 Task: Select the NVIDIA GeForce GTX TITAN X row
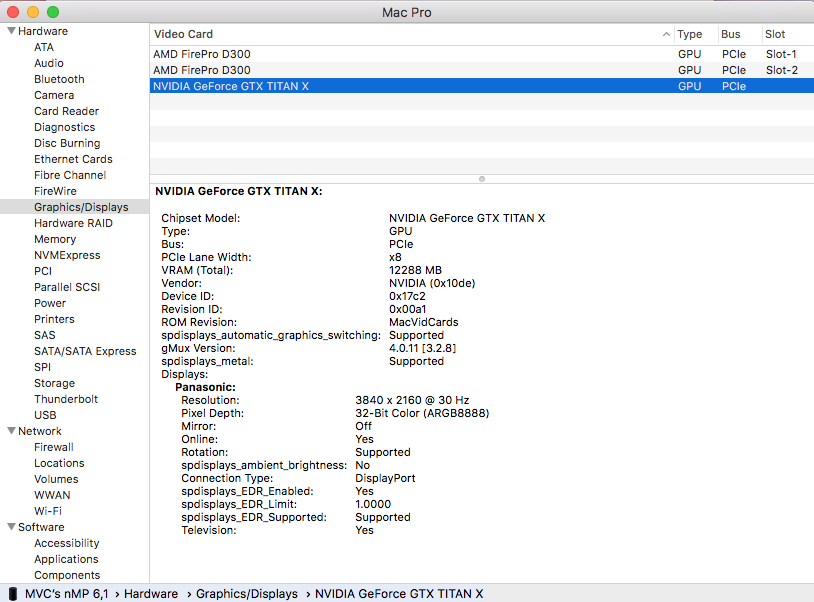pos(482,86)
